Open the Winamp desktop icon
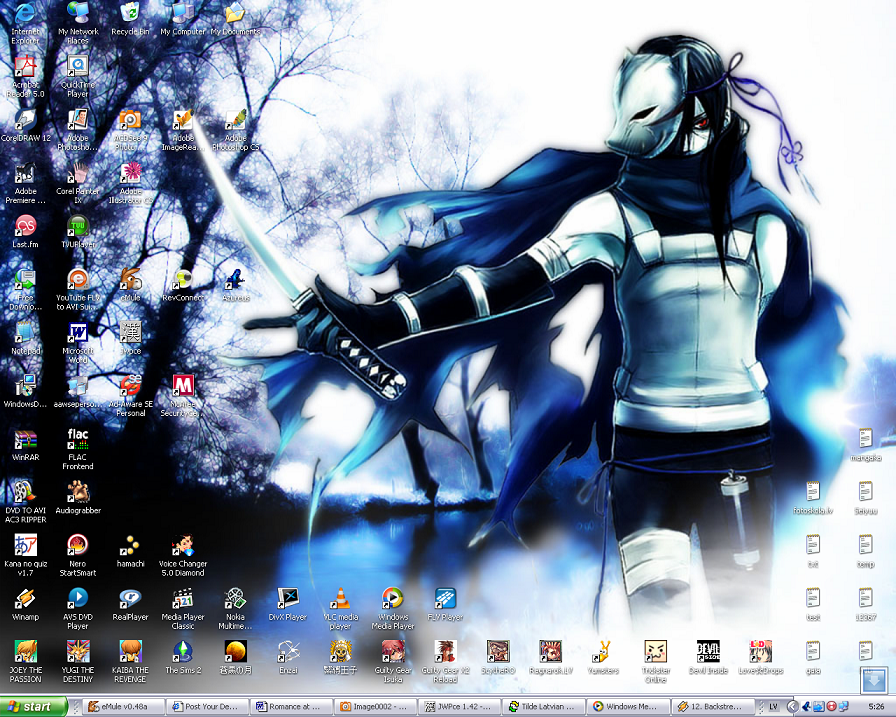Image resolution: width=896 pixels, height=717 pixels. point(25,598)
